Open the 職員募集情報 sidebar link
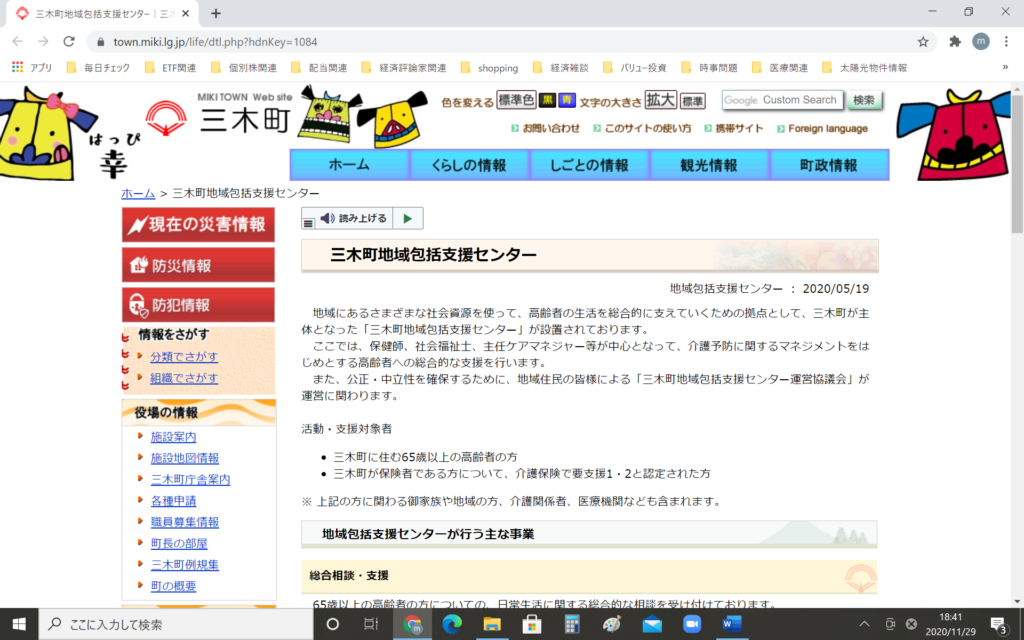 click(x=185, y=522)
